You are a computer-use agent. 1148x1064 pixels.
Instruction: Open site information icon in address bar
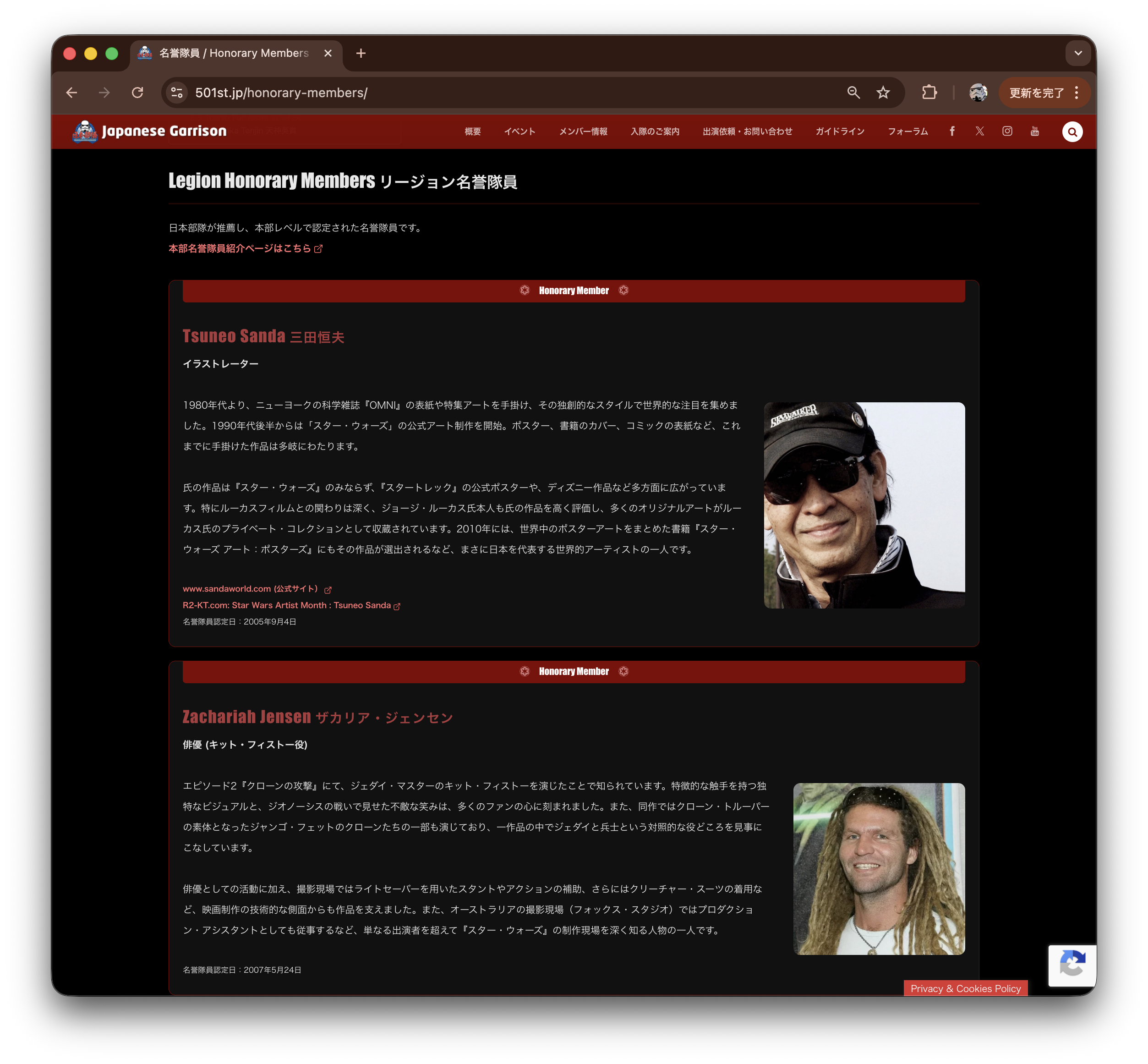pos(177,93)
